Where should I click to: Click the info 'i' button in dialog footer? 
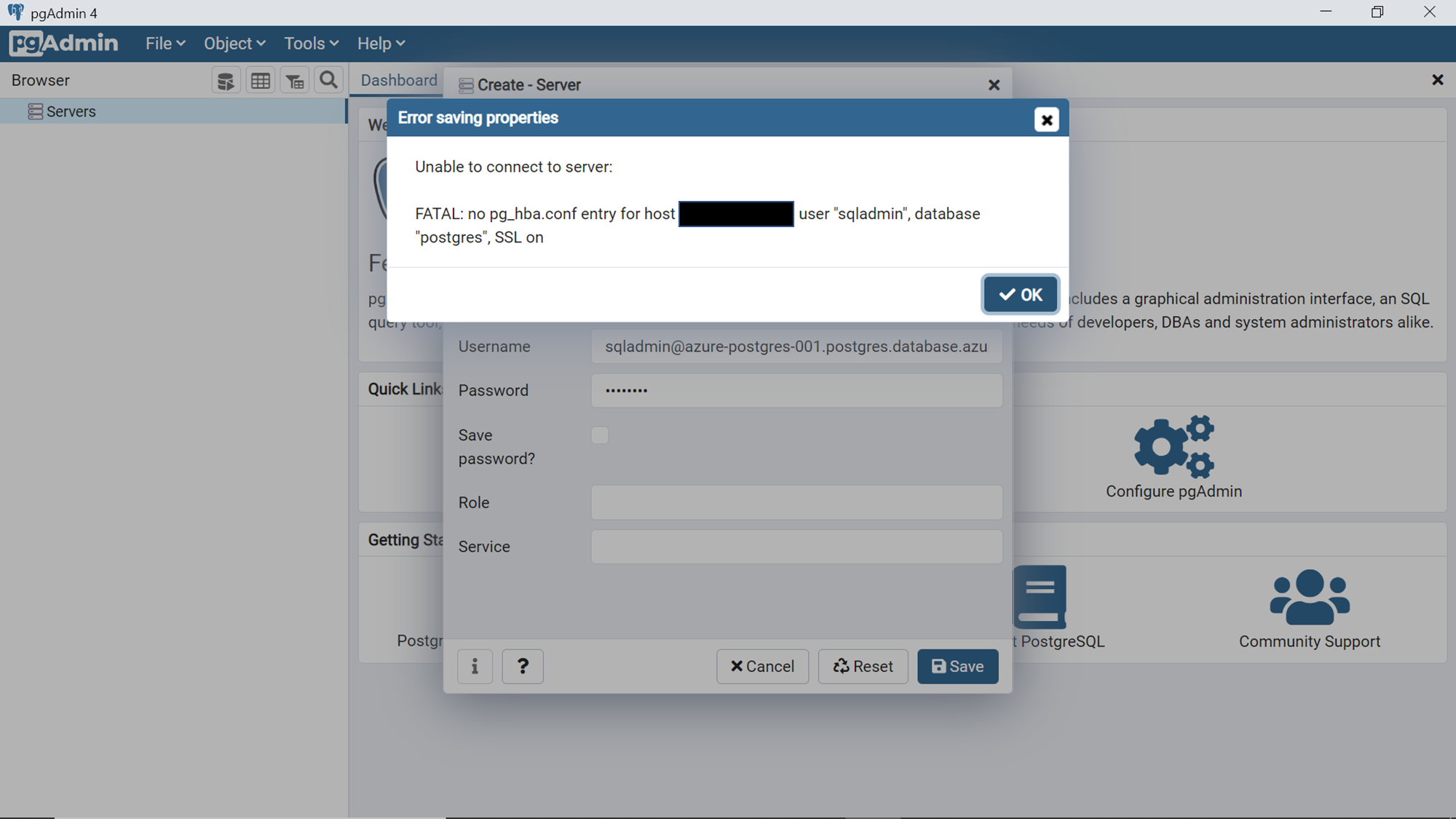[475, 666]
